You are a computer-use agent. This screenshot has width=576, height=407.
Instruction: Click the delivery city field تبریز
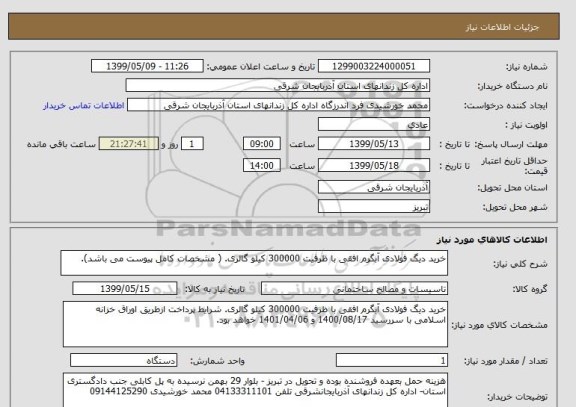374,206
